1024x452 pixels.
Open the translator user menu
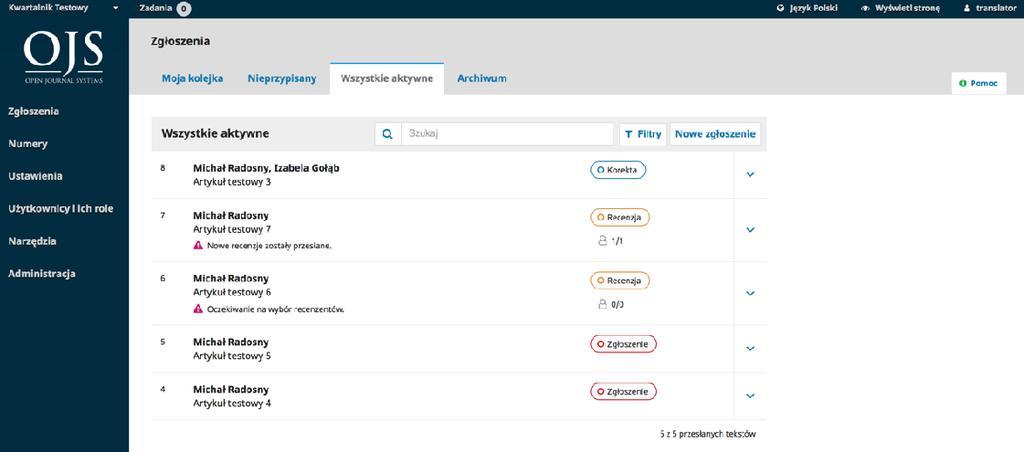click(x=990, y=8)
